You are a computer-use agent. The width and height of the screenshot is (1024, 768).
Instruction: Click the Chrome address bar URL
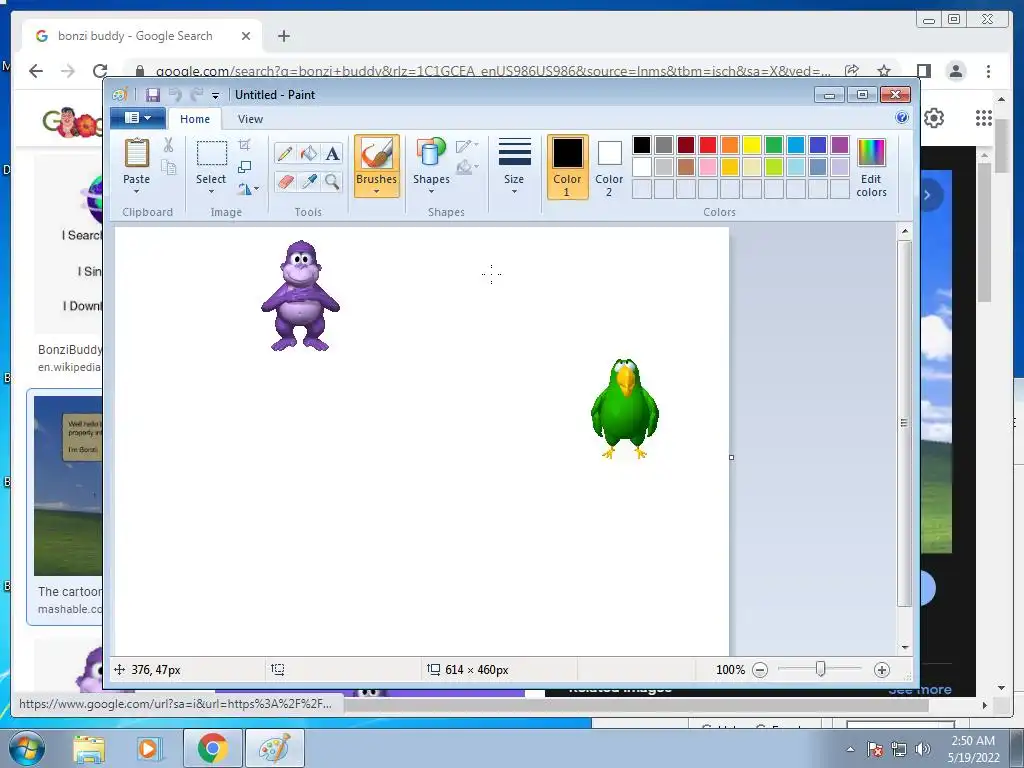pyautogui.click(x=493, y=71)
